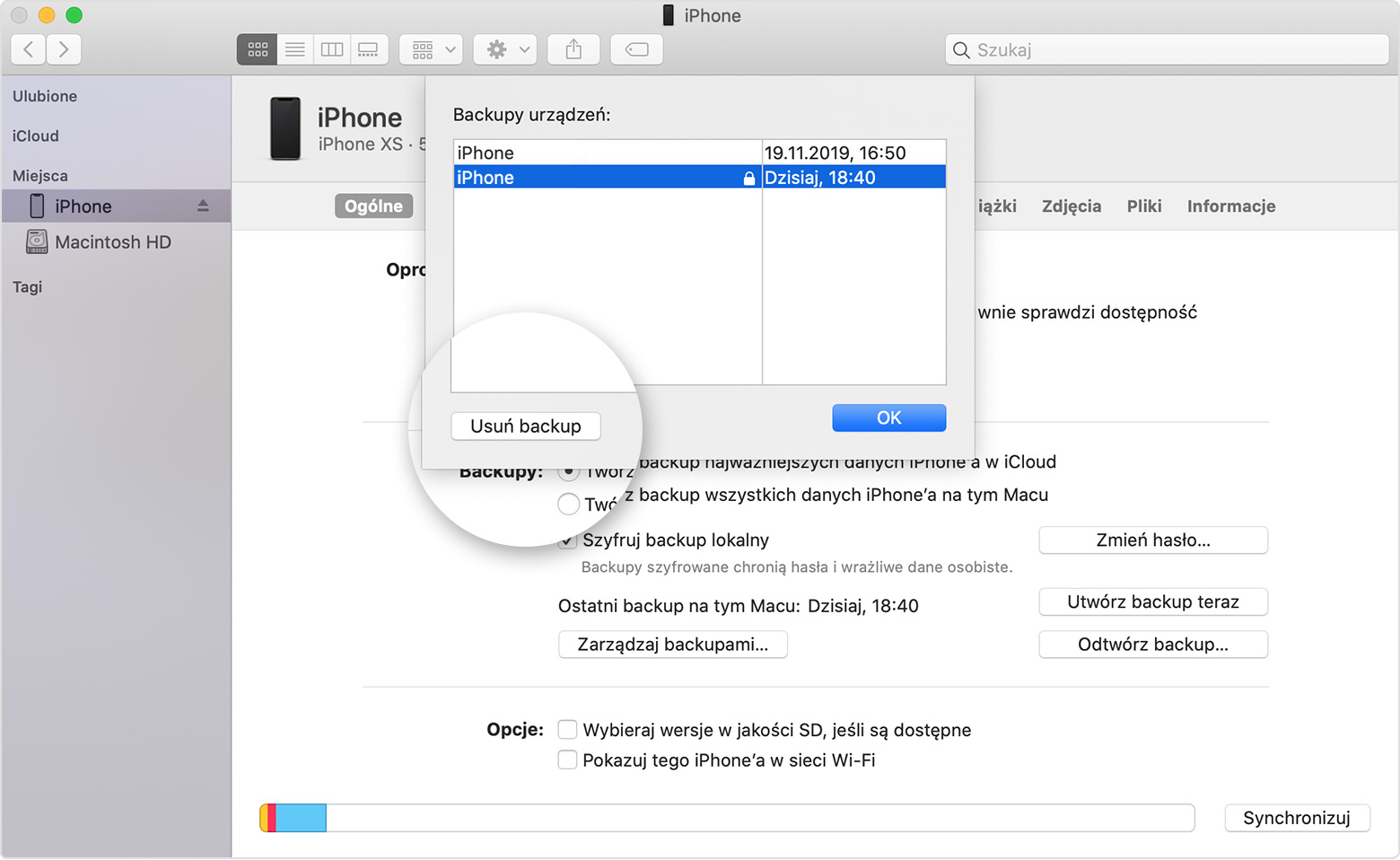Toggle Szyfruj backup lokalny checkbox
Image resolution: width=1400 pixels, height=860 pixels.
[567, 540]
